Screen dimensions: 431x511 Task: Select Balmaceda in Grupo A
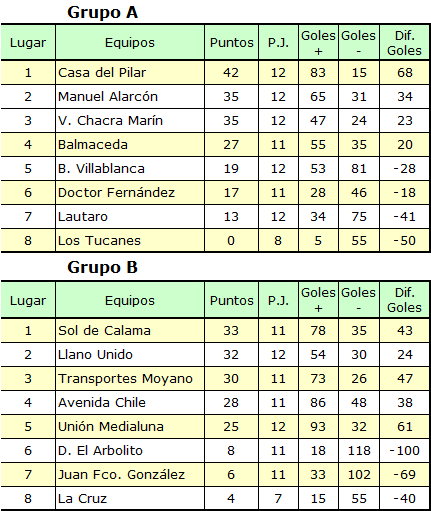pos(130,144)
